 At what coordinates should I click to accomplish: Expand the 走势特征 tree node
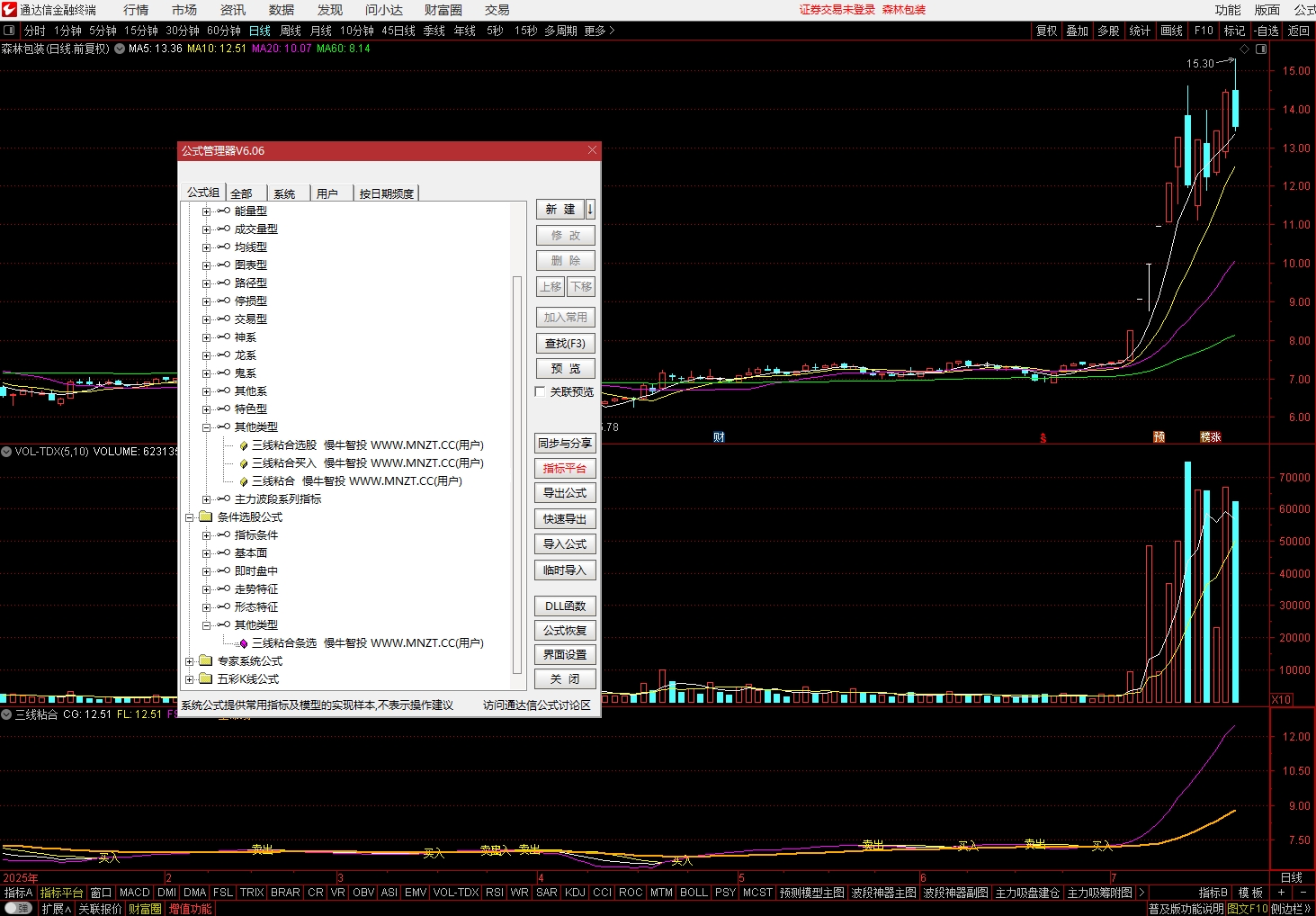point(206,589)
